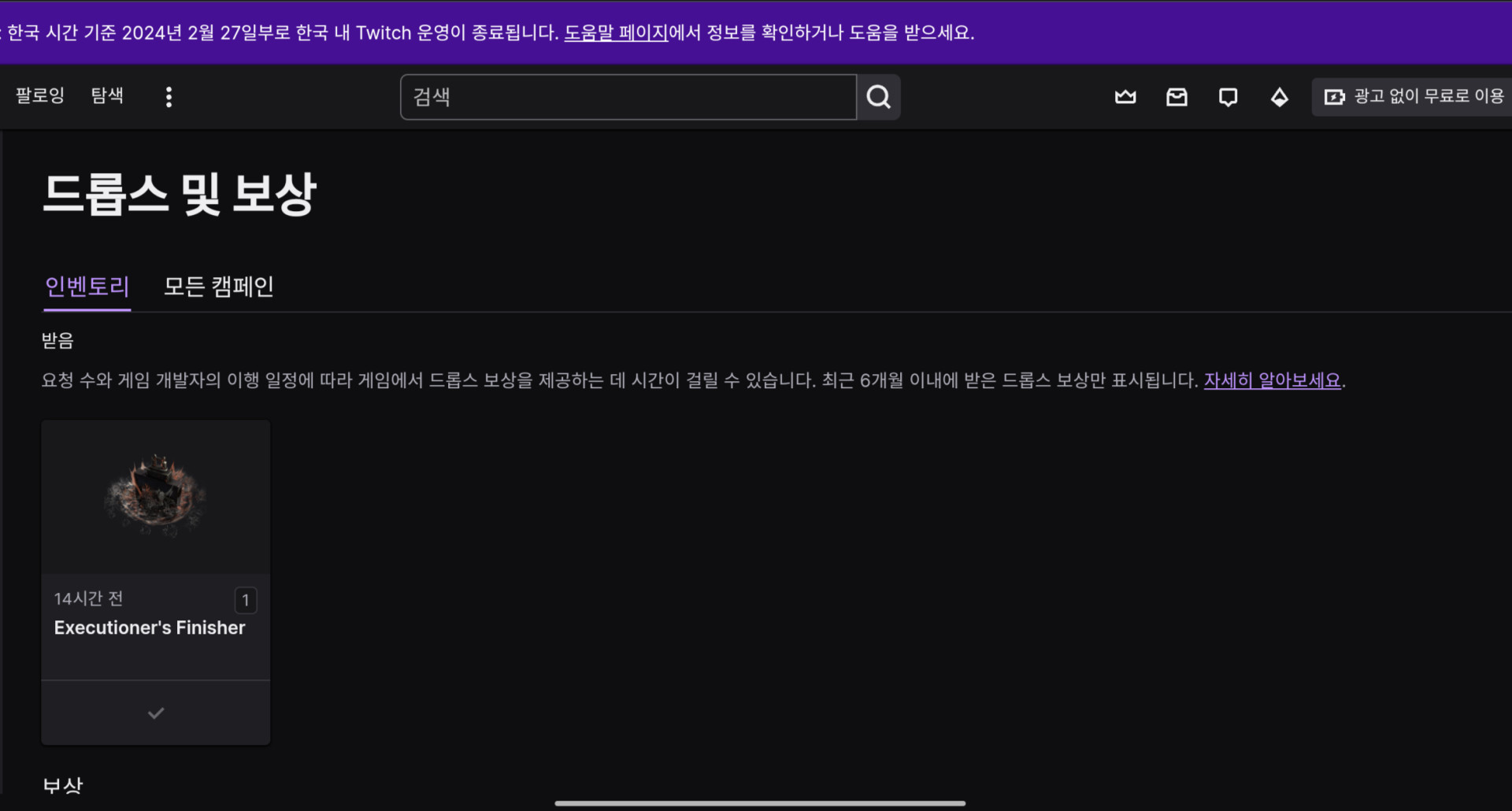The image size is (1512, 811).
Task: Open the three-dot more options menu
Action: (x=169, y=97)
